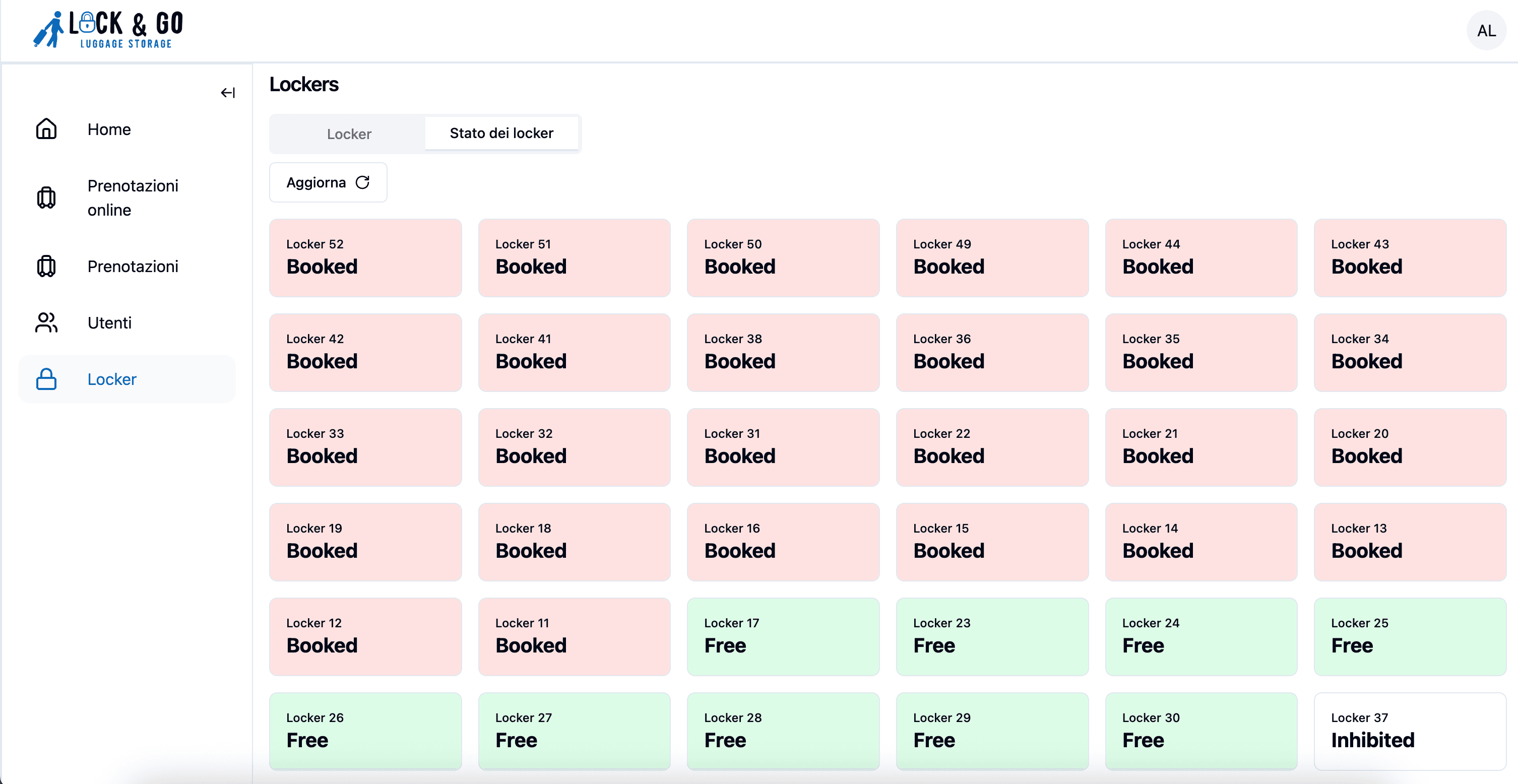
Task: Open the Locker 38 Booked card
Action: [x=783, y=353]
